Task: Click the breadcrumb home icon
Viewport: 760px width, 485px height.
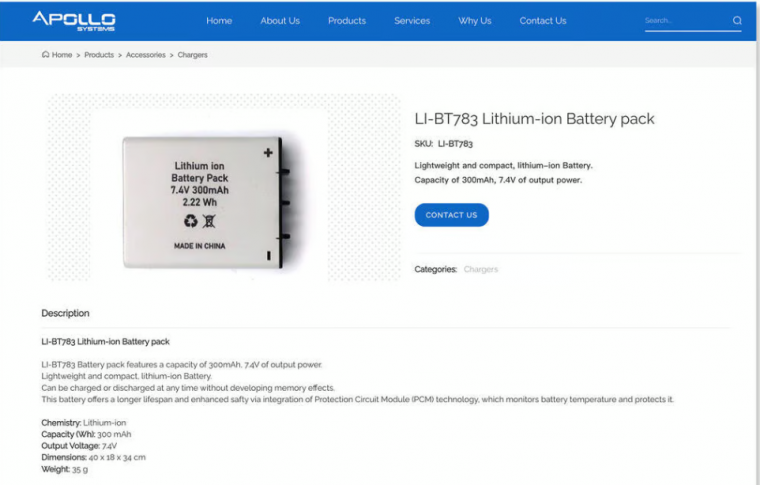Action: pyautogui.click(x=46, y=54)
